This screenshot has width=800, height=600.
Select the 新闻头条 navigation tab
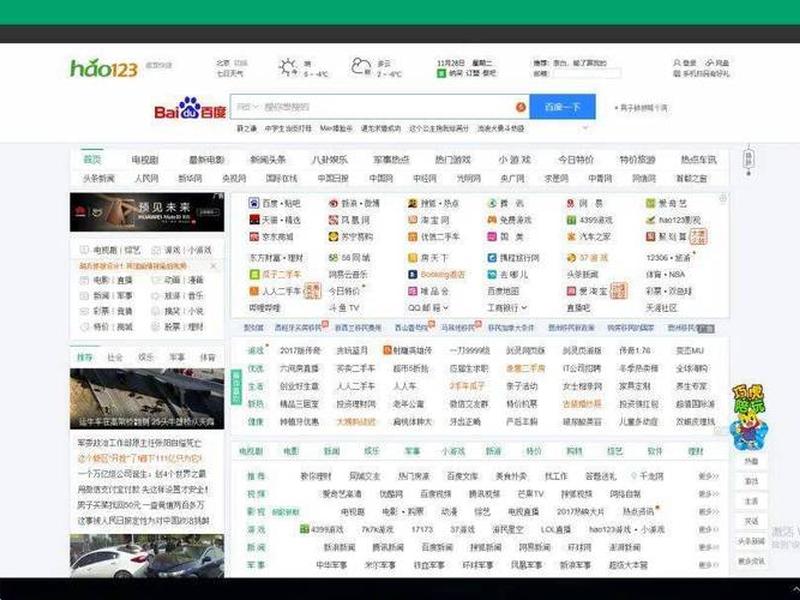[268, 160]
